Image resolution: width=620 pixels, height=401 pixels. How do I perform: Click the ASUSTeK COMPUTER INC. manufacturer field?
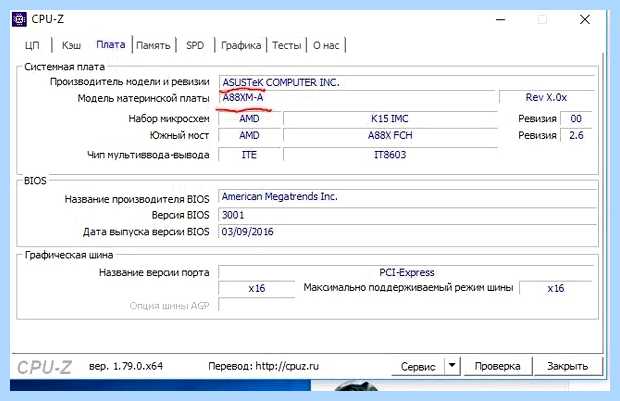[x=406, y=82]
